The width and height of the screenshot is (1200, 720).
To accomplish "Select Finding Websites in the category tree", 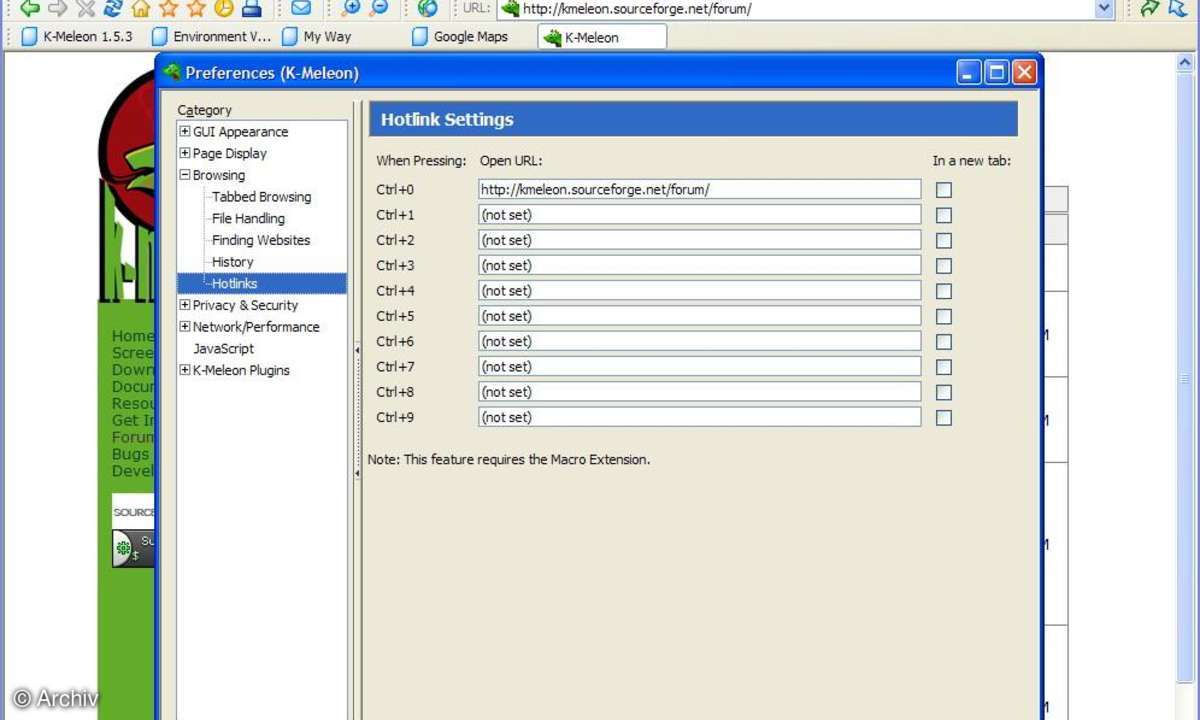I will (x=260, y=240).
